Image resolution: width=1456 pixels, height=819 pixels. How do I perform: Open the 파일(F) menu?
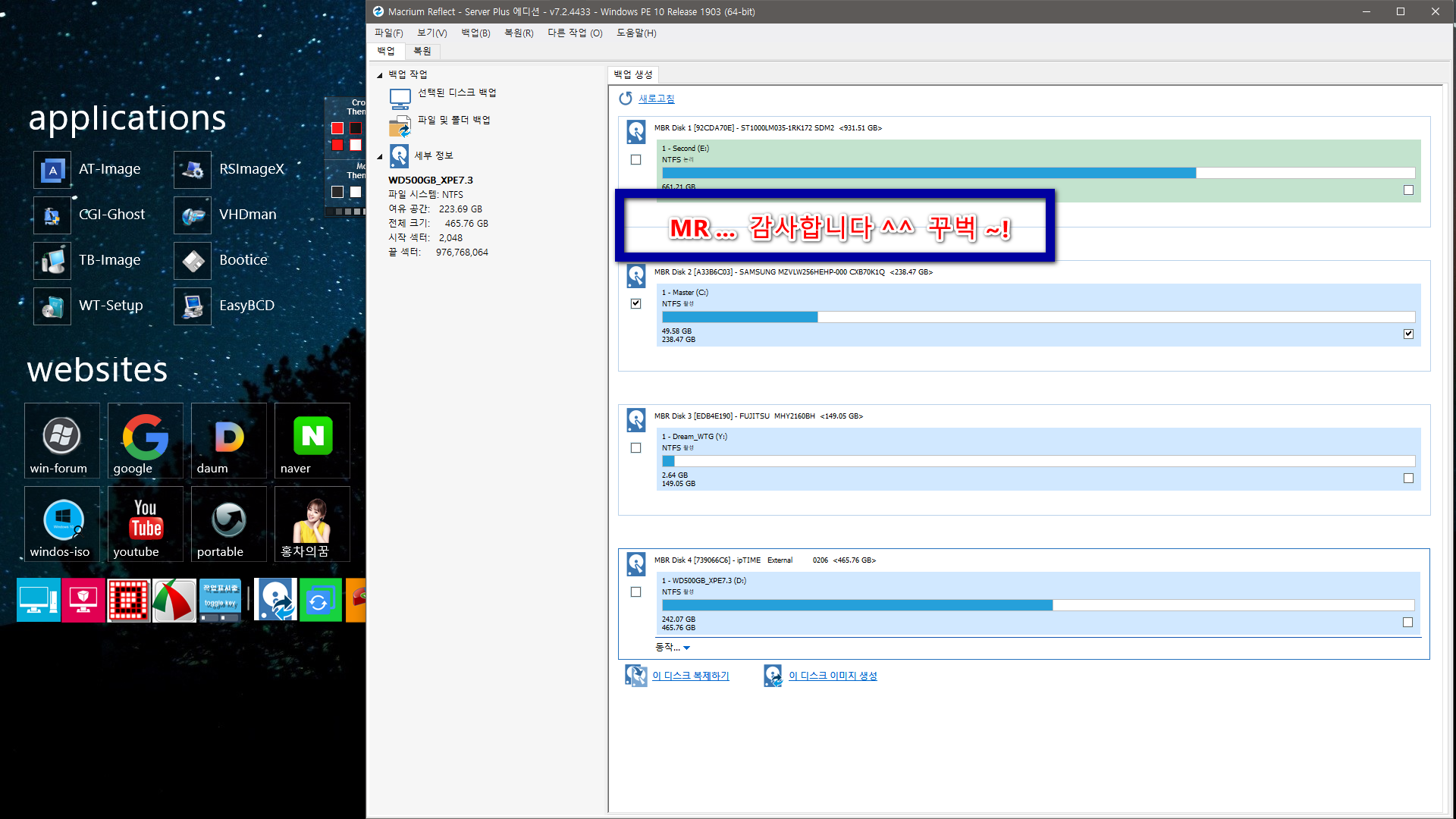click(389, 33)
